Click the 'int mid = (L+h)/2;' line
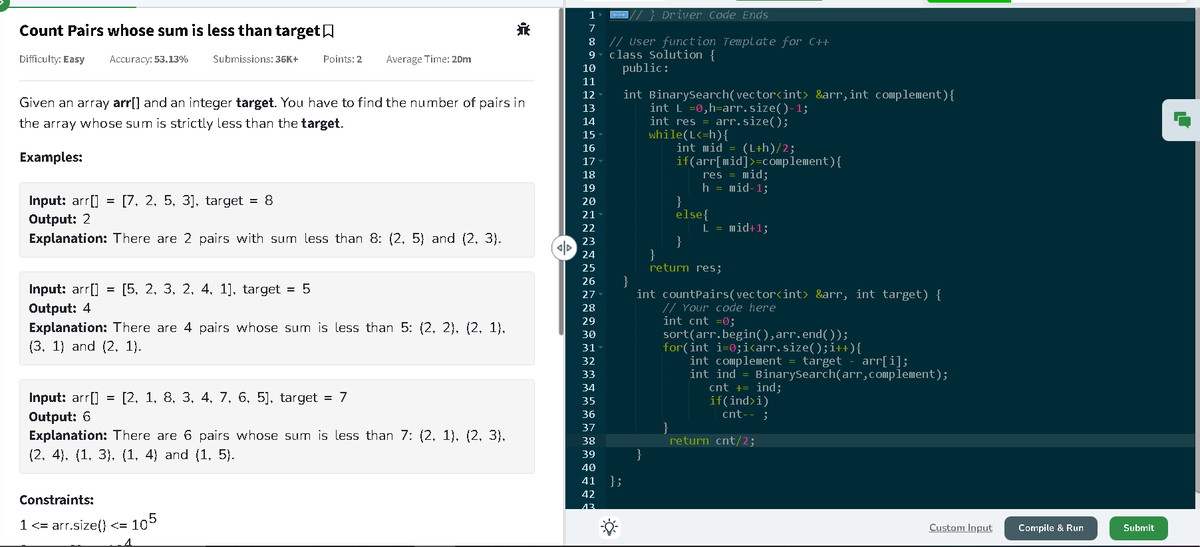Image resolution: width=1200 pixels, height=547 pixels. click(x=735, y=148)
